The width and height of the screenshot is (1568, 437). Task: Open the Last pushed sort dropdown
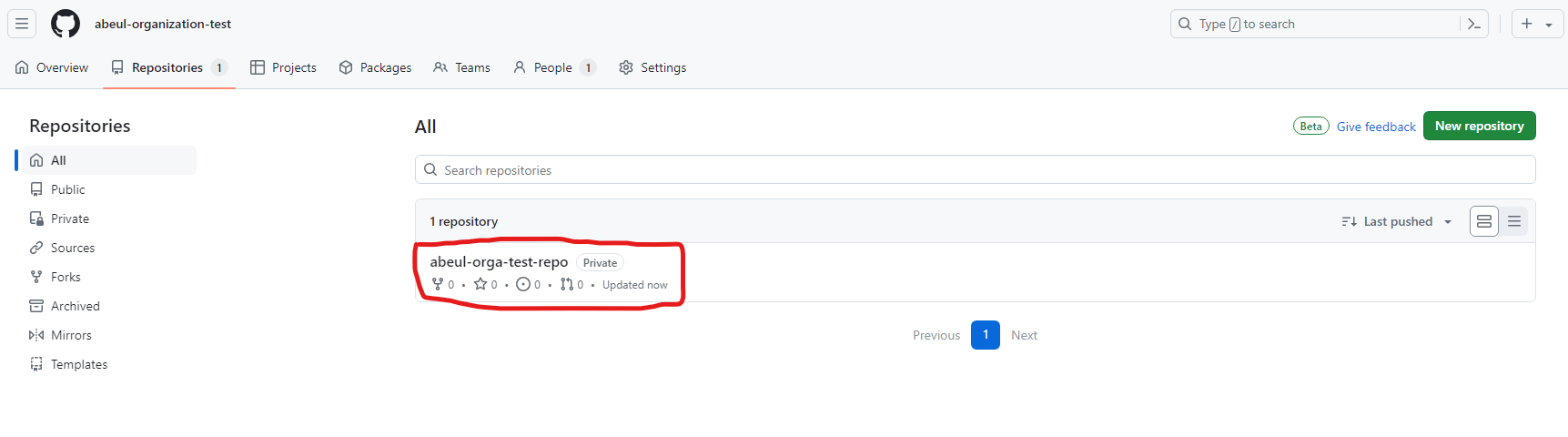tap(1397, 221)
